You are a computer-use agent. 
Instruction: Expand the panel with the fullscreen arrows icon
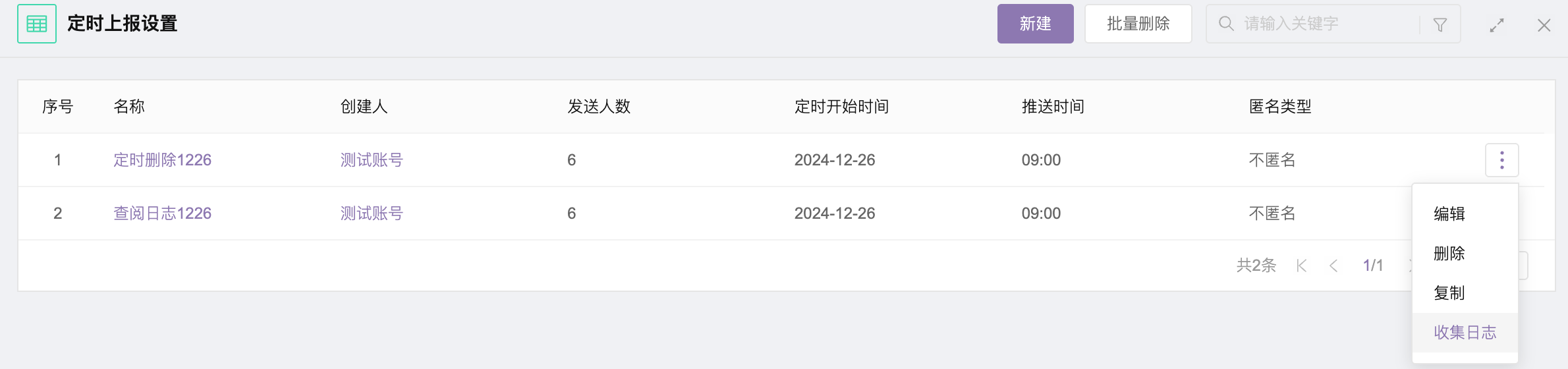click(x=1497, y=25)
